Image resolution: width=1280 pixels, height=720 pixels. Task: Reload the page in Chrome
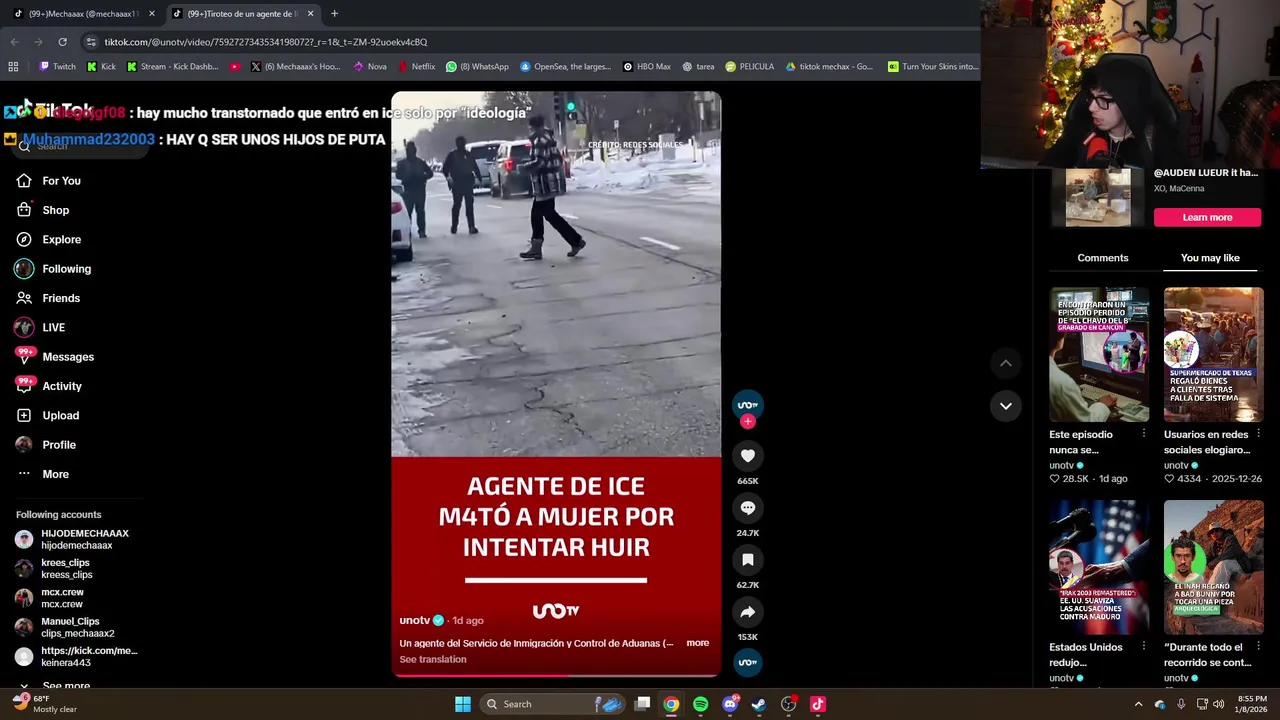(62, 42)
